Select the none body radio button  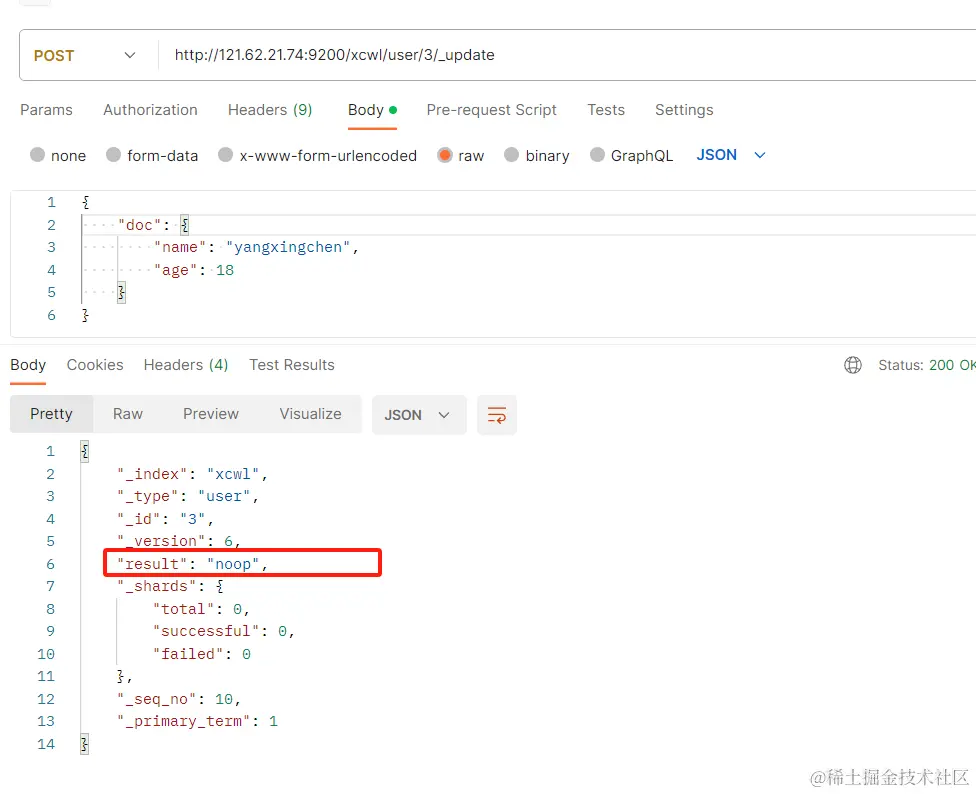click(37, 155)
